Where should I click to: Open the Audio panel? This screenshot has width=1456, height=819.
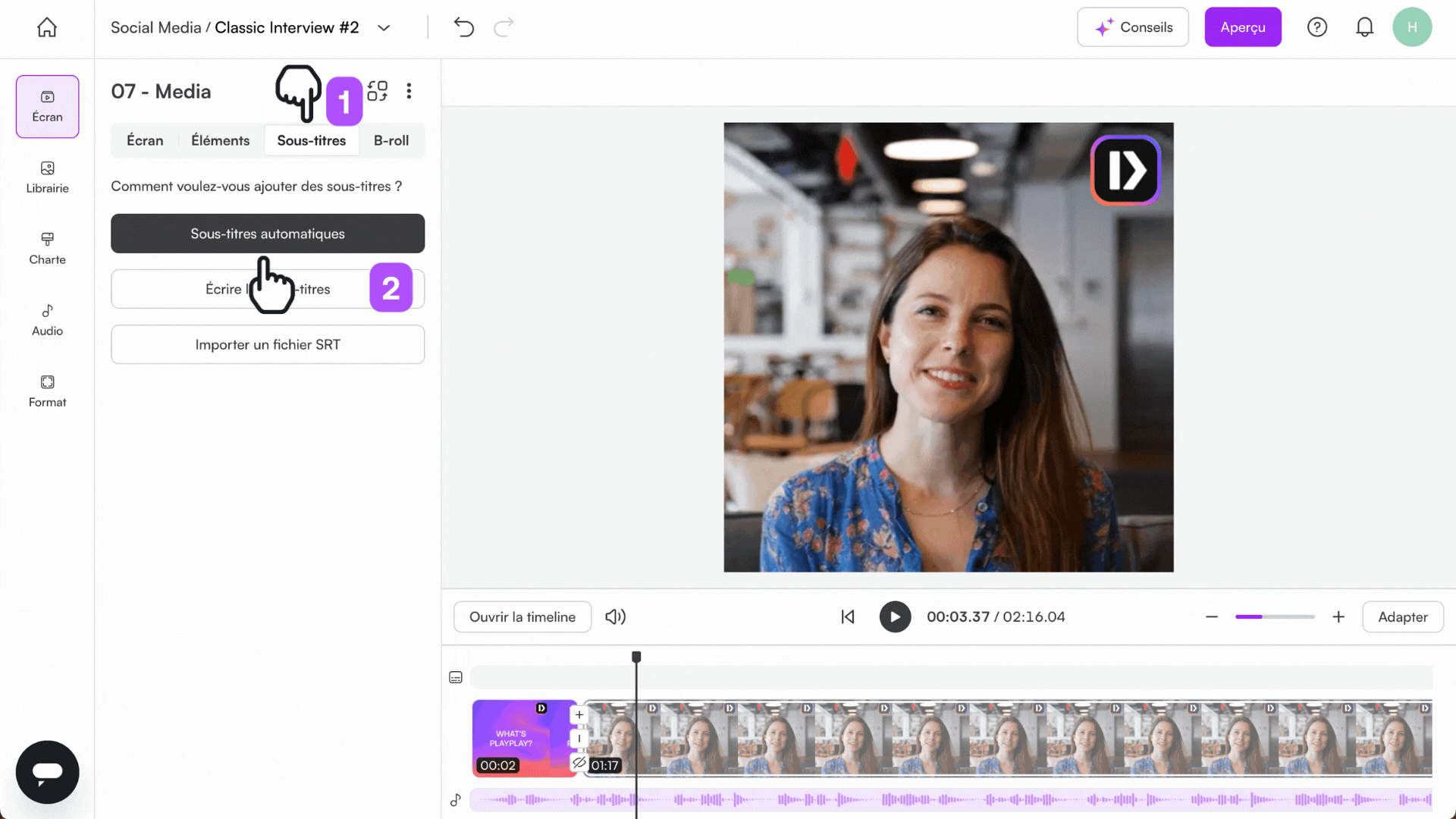coord(46,318)
